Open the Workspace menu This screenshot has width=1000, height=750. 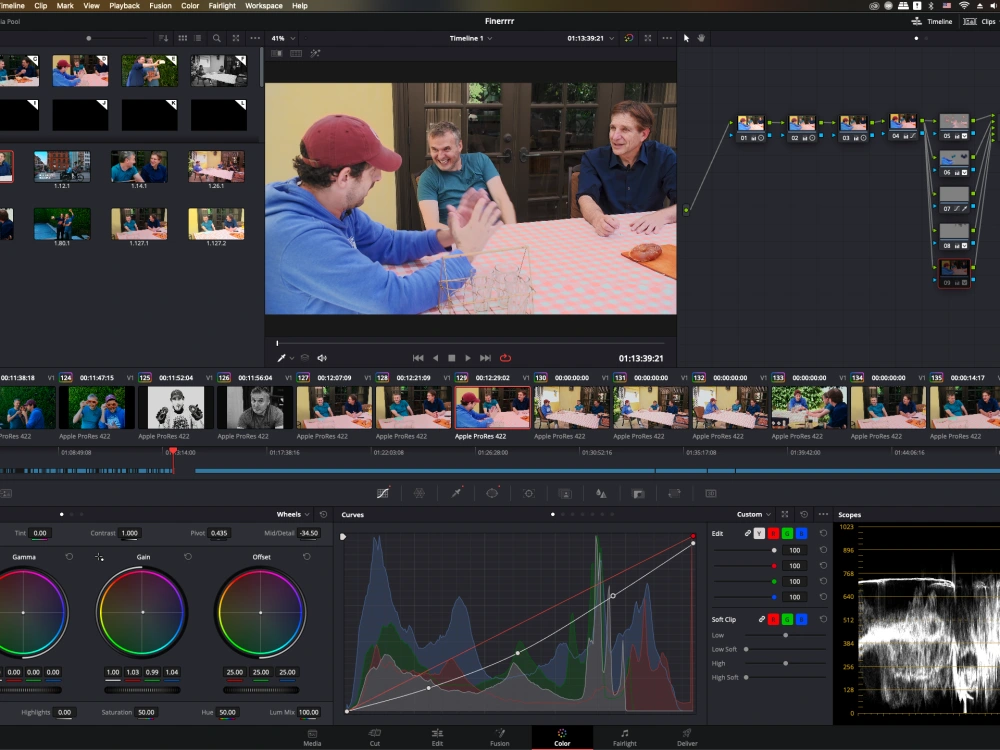coord(264,6)
